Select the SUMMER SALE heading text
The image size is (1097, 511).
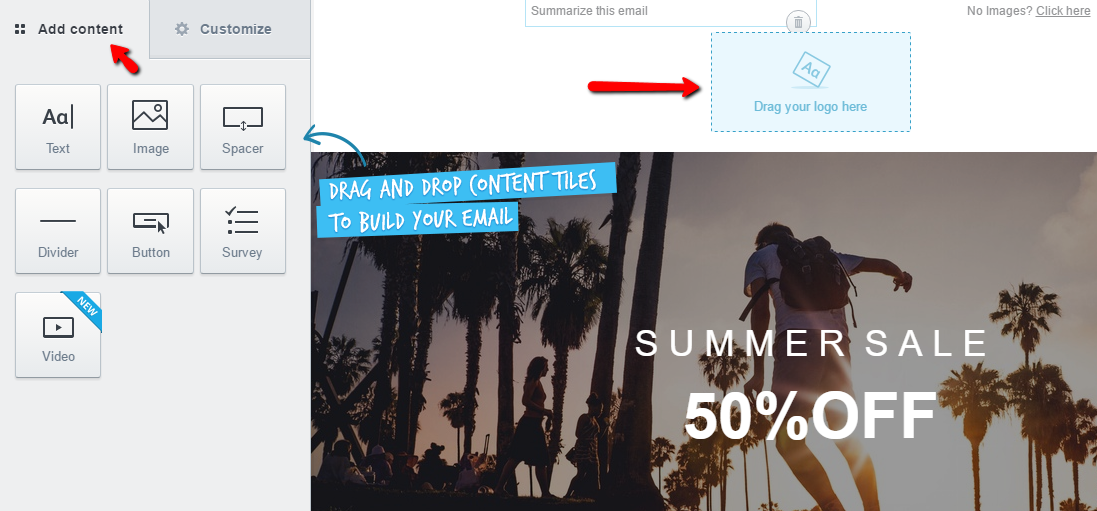pos(811,344)
